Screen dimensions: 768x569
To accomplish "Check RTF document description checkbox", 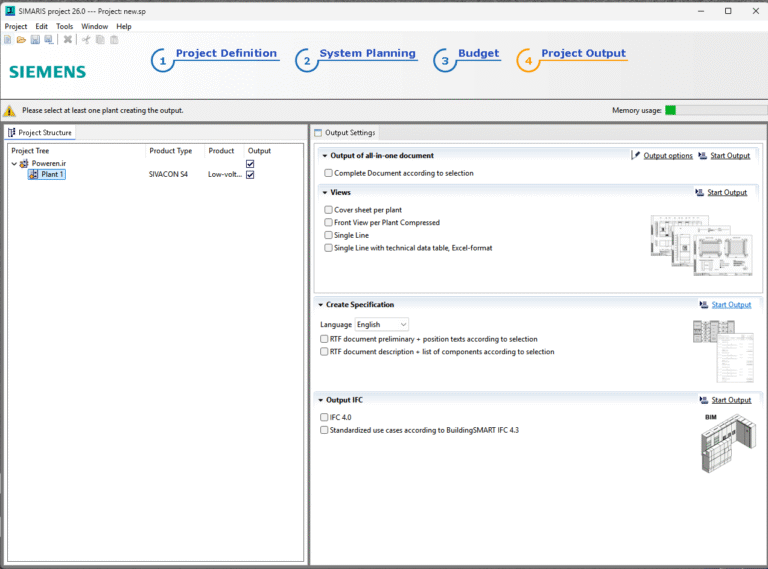I will coord(324,352).
